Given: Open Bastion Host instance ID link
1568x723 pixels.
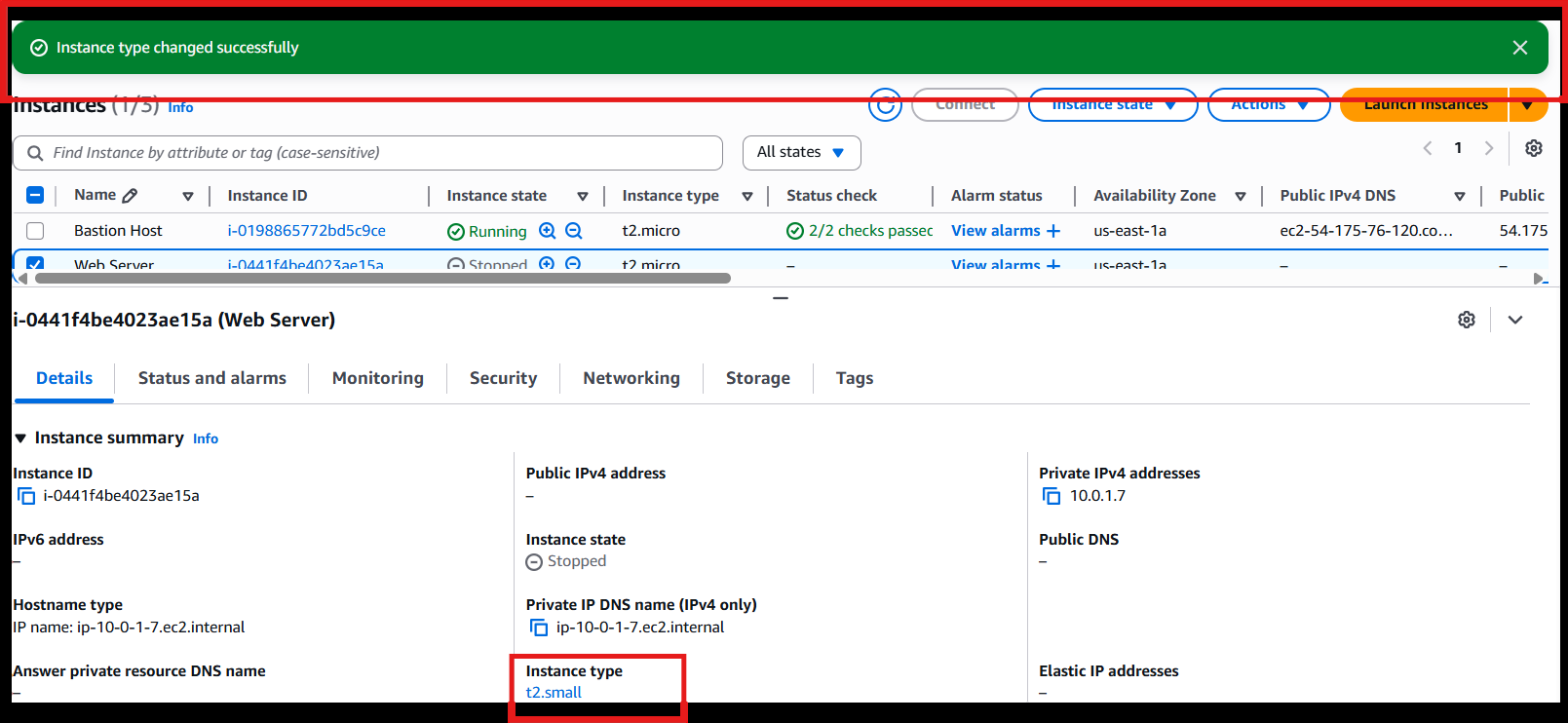Looking at the screenshot, I should tap(306, 231).
